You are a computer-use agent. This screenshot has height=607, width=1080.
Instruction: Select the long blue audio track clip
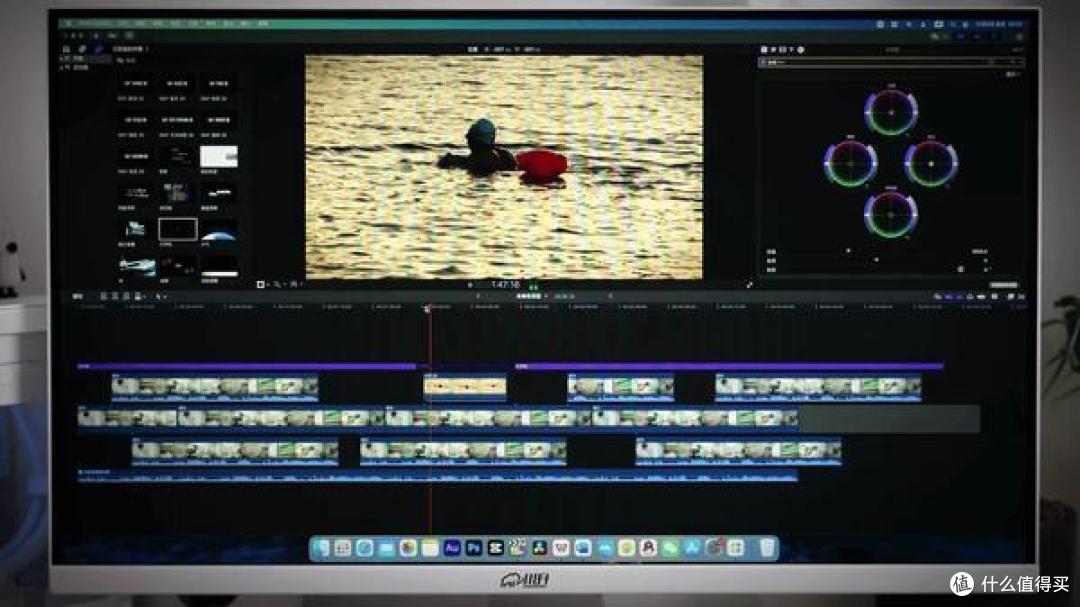pos(438,475)
